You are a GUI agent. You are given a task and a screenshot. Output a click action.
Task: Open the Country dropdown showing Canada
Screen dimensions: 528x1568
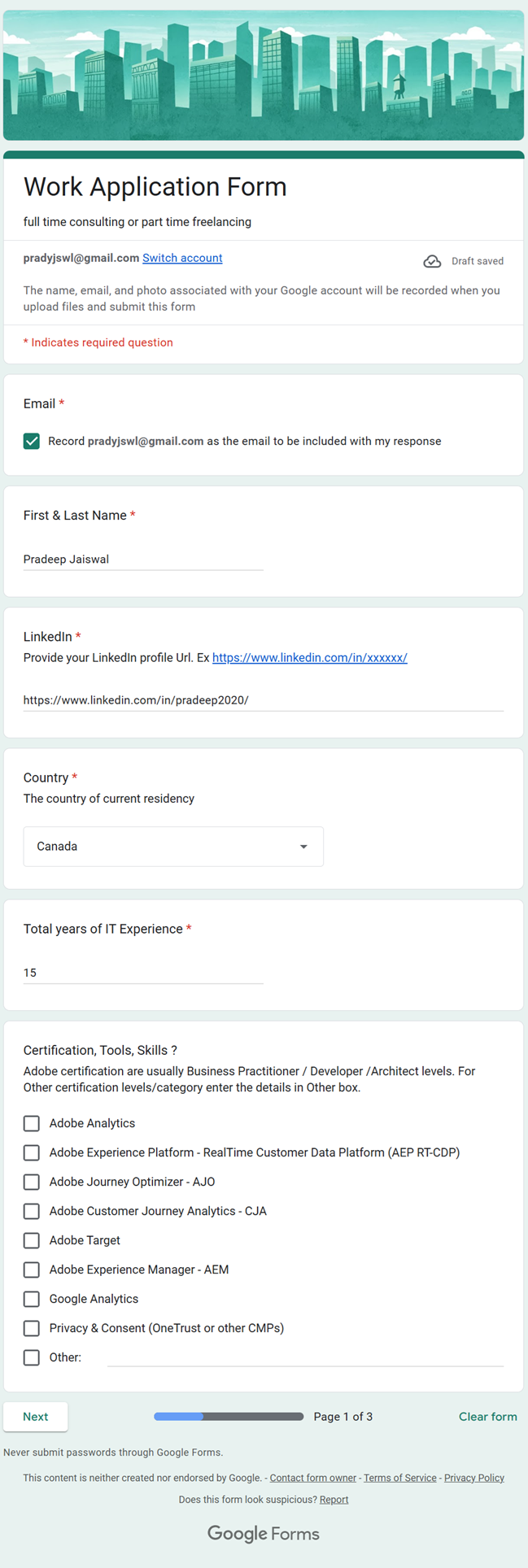(x=172, y=847)
